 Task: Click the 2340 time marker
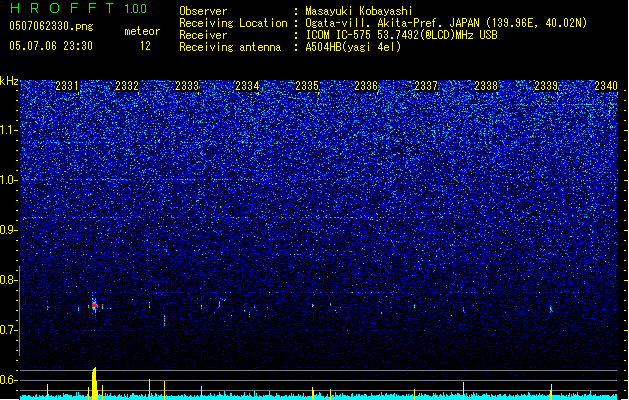606,86
